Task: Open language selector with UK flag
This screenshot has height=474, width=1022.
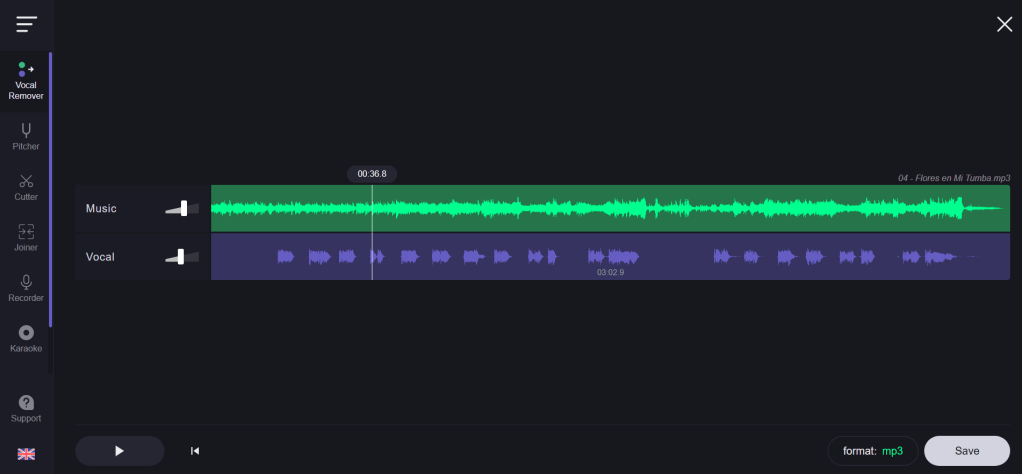Action: 26,454
